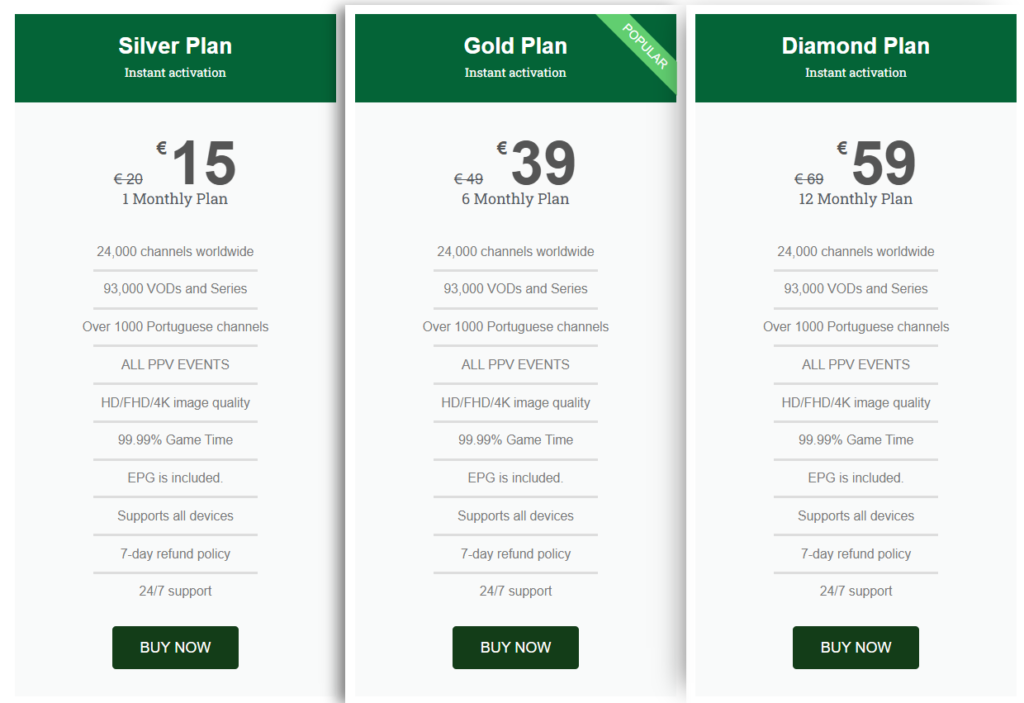Click the crossed-out €49 old price
1024x703 pixels.
pyautogui.click(x=468, y=180)
